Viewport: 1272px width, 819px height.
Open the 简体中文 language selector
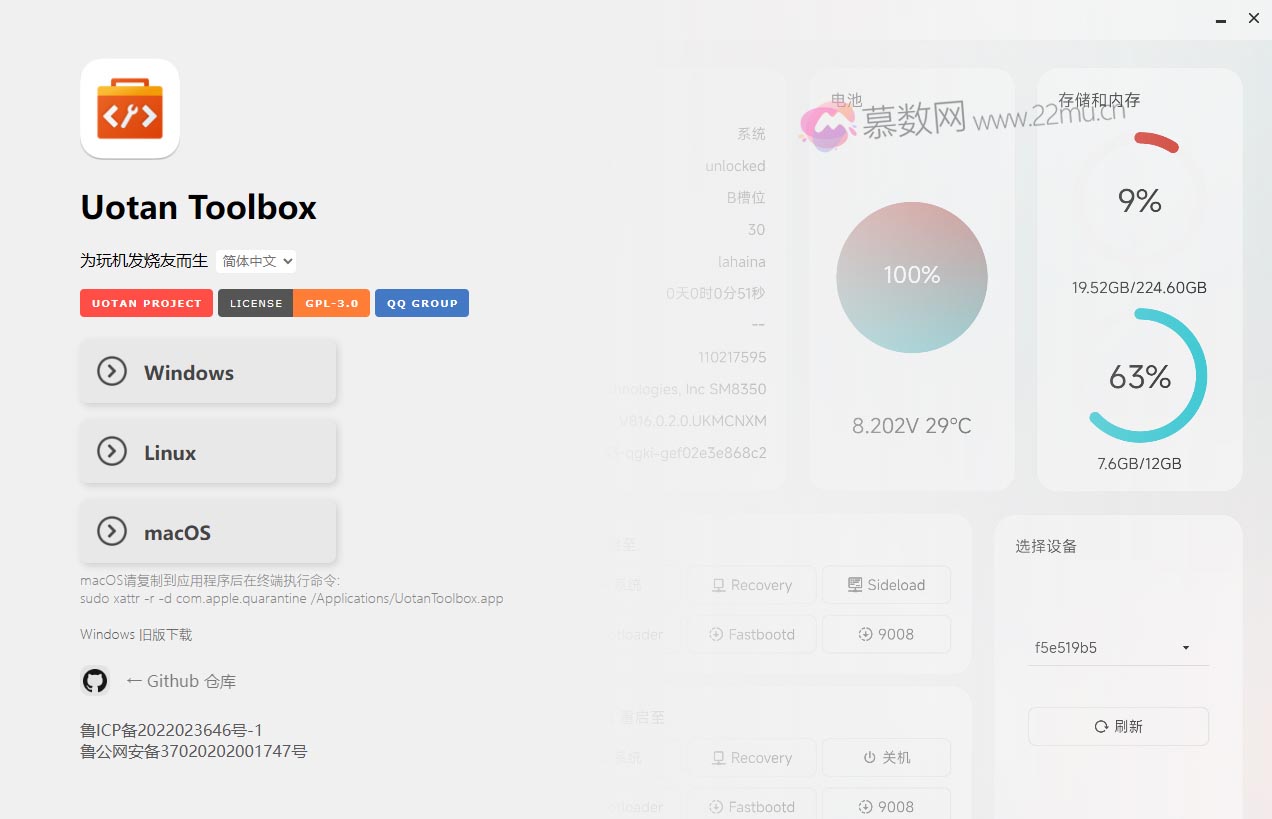(x=256, y=261)
